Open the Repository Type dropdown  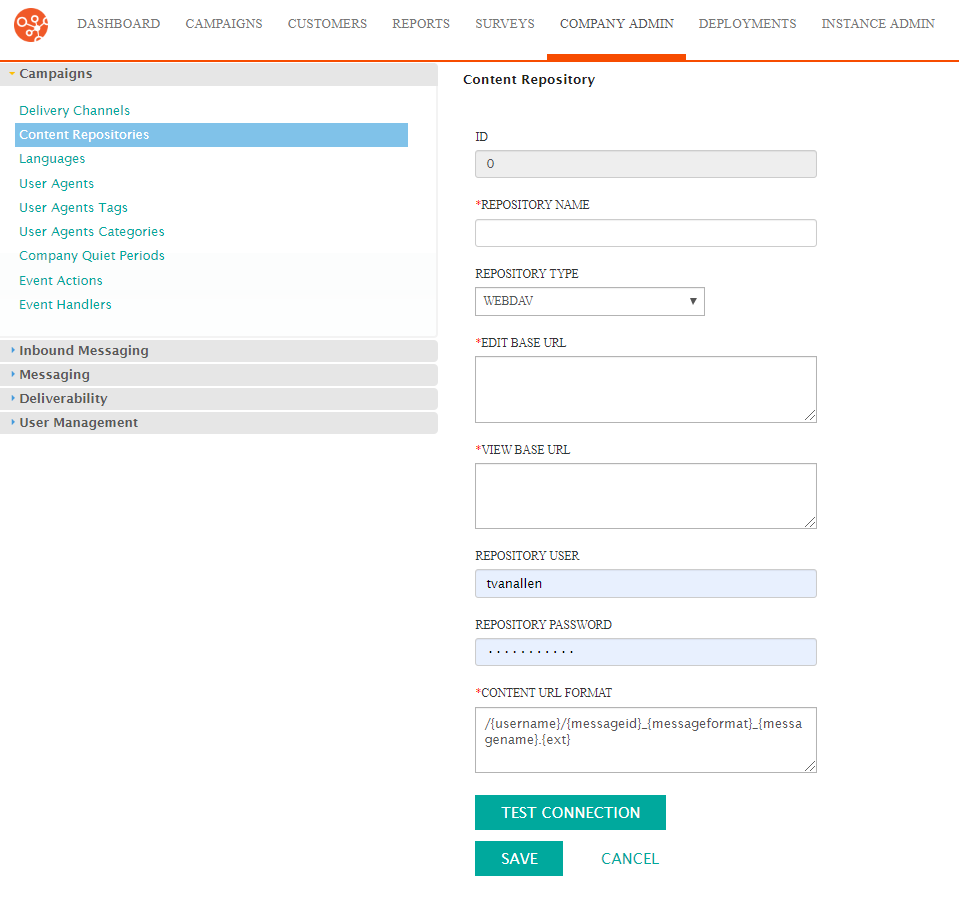pyautogui.click(x=590, y=301)
